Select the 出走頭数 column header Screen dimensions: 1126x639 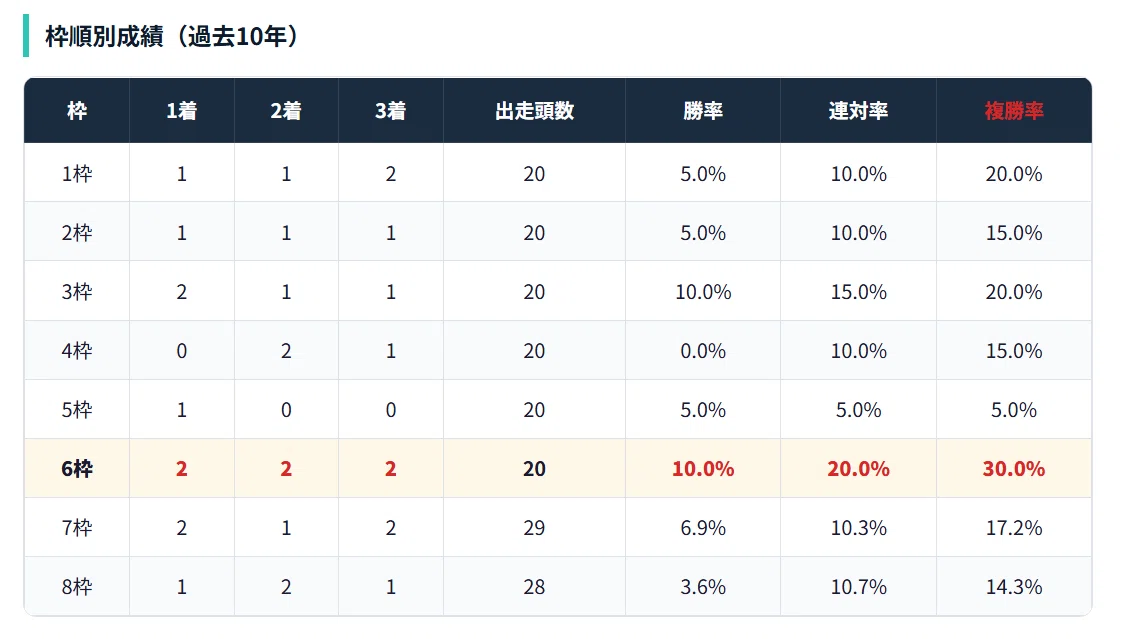(534, 111)
